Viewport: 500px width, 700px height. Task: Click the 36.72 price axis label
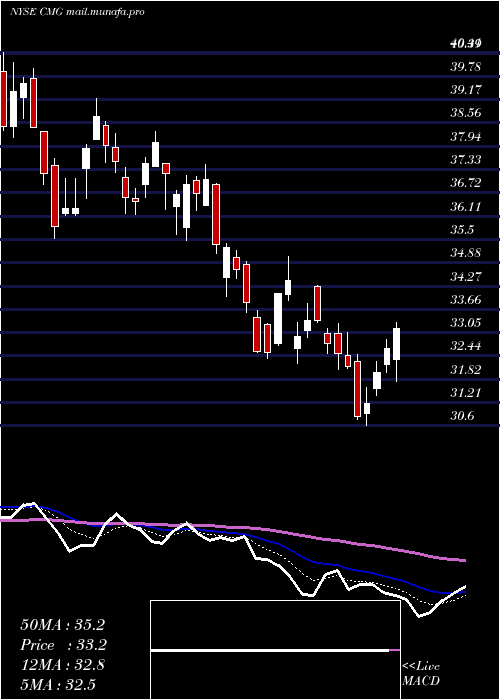click(465, 183)
